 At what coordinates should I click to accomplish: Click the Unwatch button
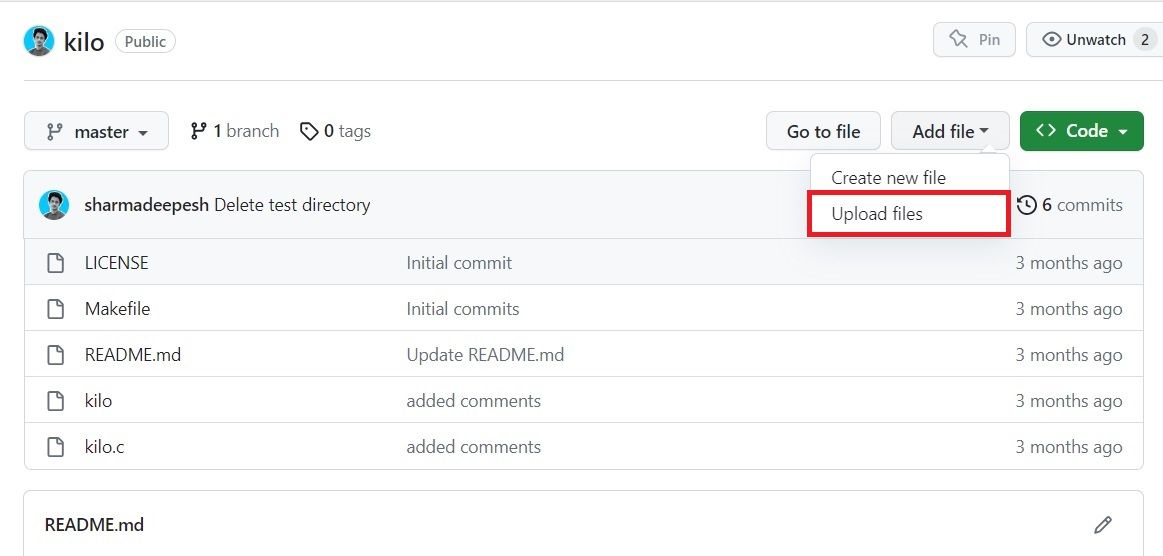pos(1095,40)
